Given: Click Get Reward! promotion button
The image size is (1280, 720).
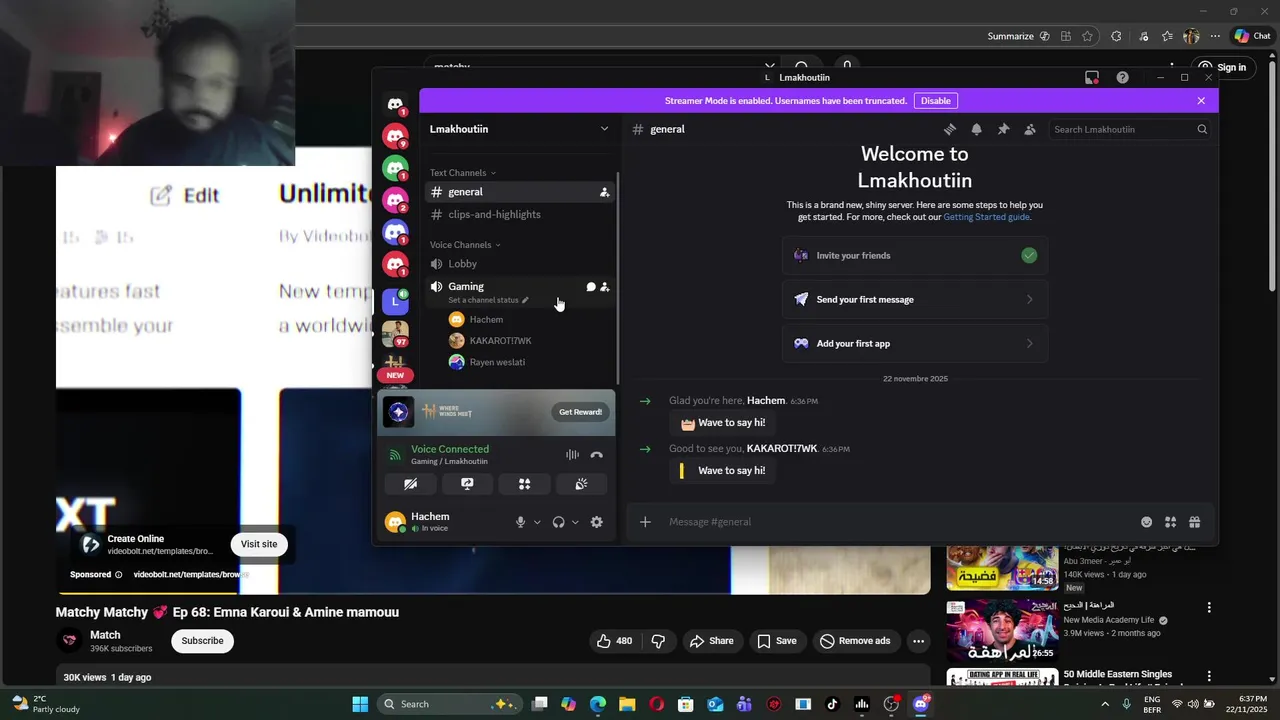Looking at the screenshot, I should click(x=580, y=412).
